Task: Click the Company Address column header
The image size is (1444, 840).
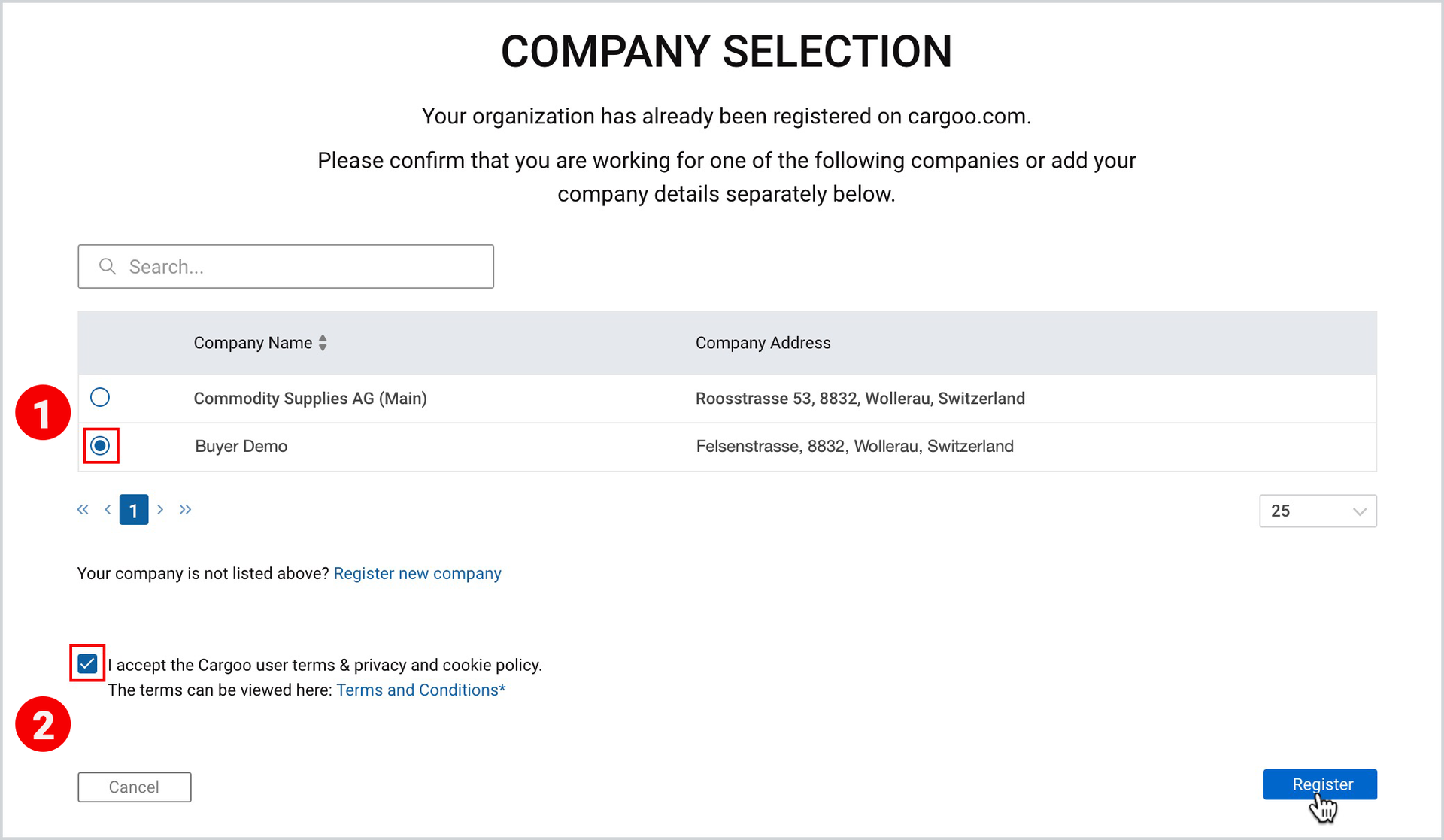Action: [x=763, y=343]
